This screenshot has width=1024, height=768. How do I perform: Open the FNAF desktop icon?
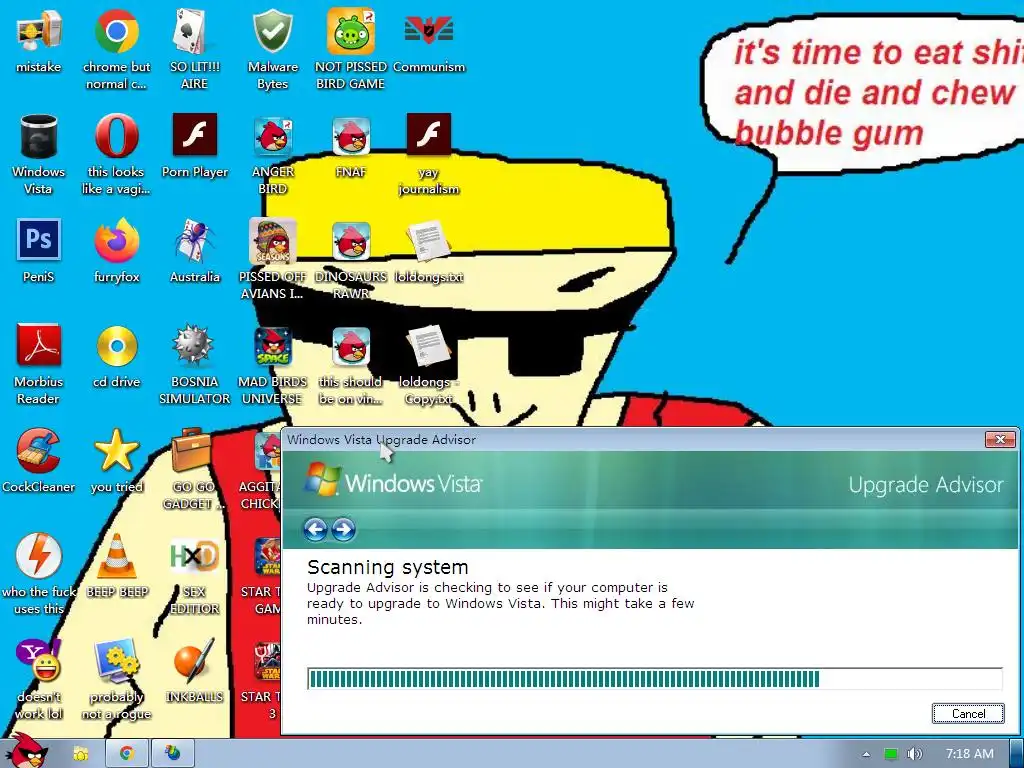pyautogui.click(x=351, y=136)
